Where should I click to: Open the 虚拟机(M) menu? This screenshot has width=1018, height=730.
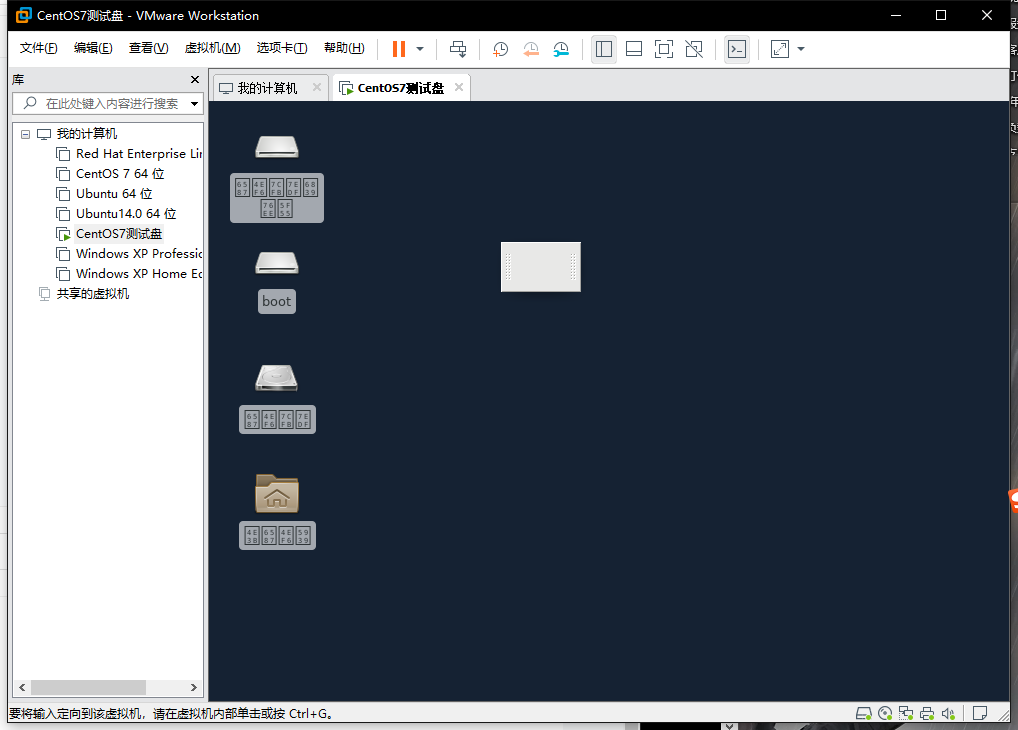pos(212,48)
